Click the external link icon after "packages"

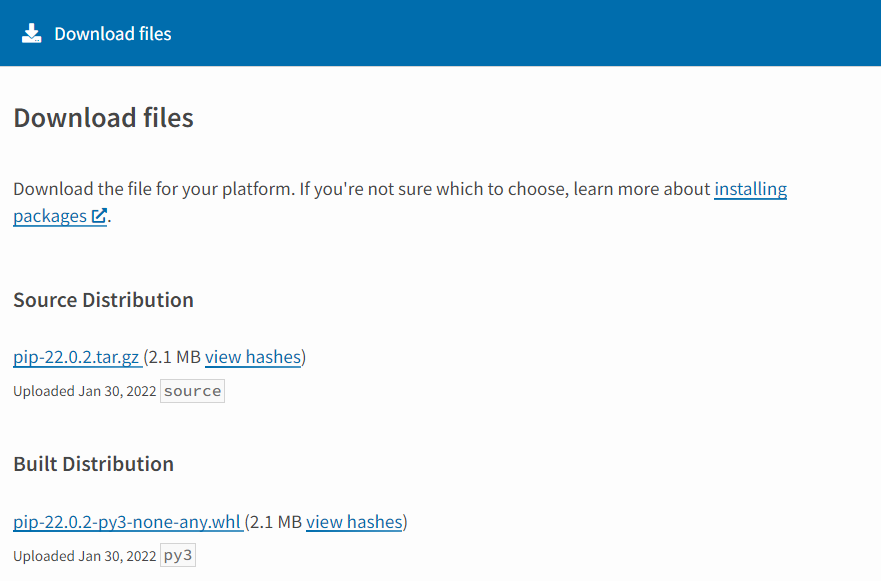(x=99, y=216)
